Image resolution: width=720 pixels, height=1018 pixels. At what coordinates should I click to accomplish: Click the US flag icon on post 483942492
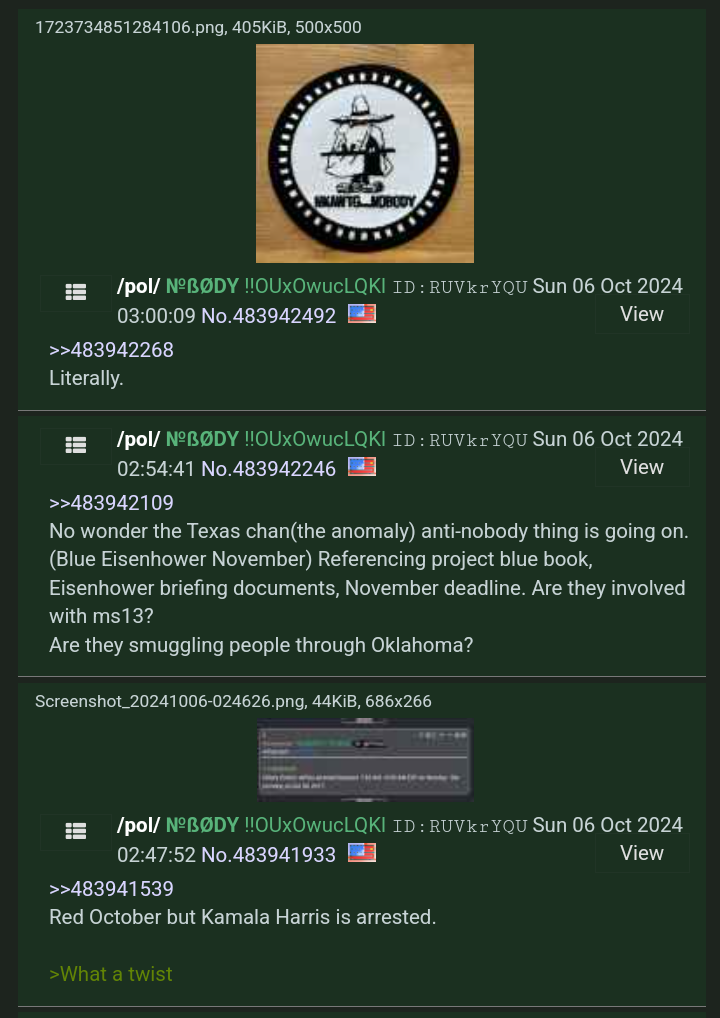(362, 314)
